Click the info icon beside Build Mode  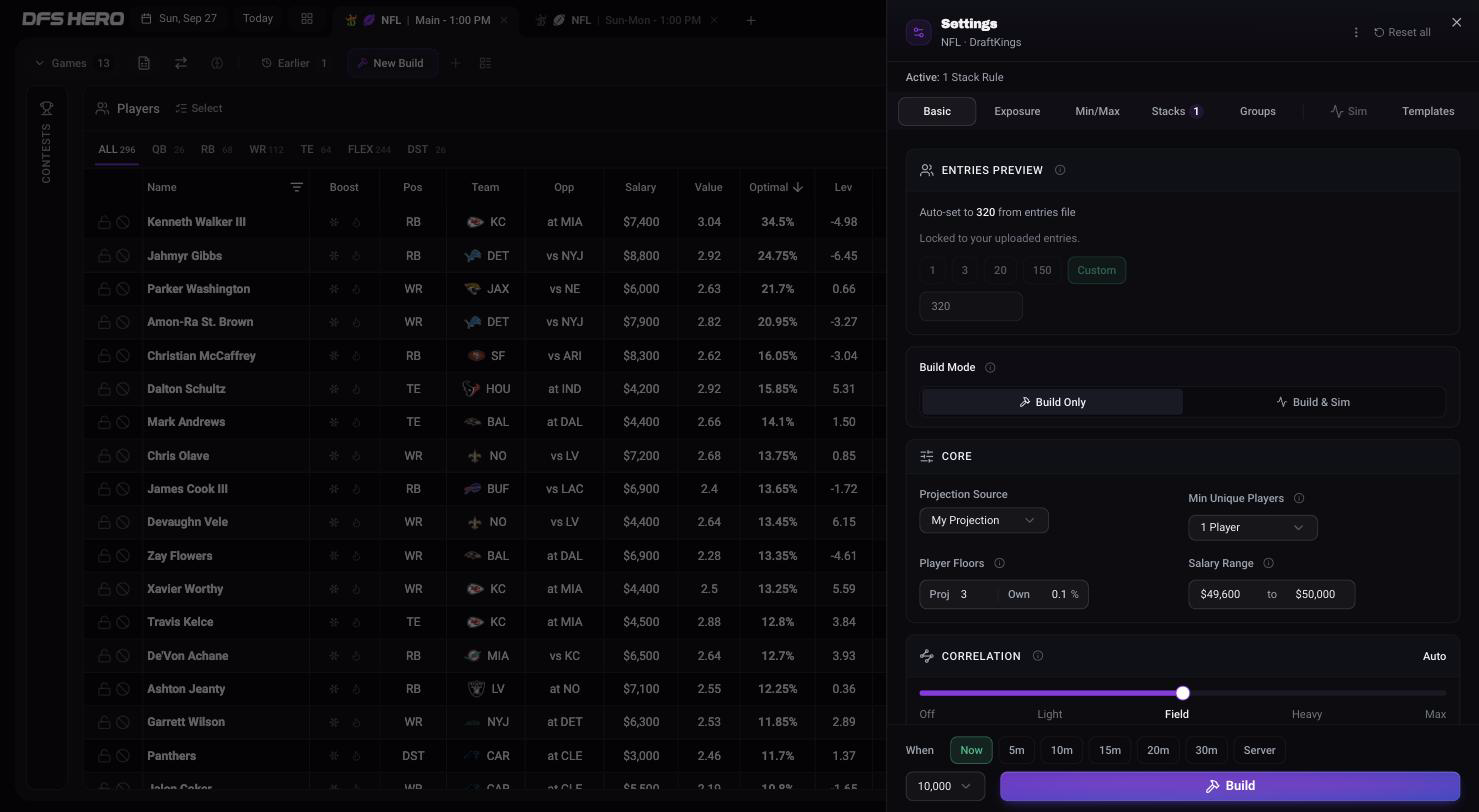click(990, 367)
